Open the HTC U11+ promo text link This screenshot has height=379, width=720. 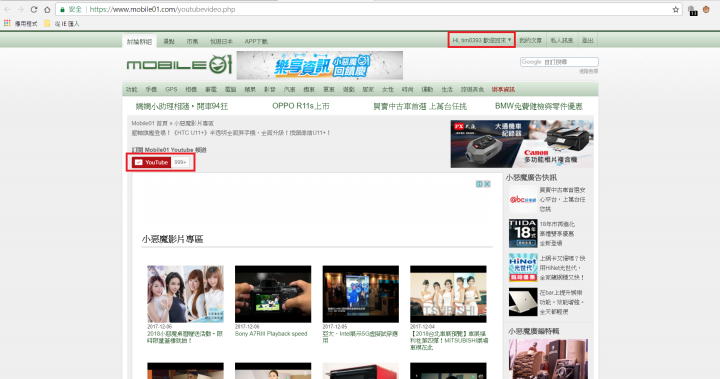tap(231, 133)
